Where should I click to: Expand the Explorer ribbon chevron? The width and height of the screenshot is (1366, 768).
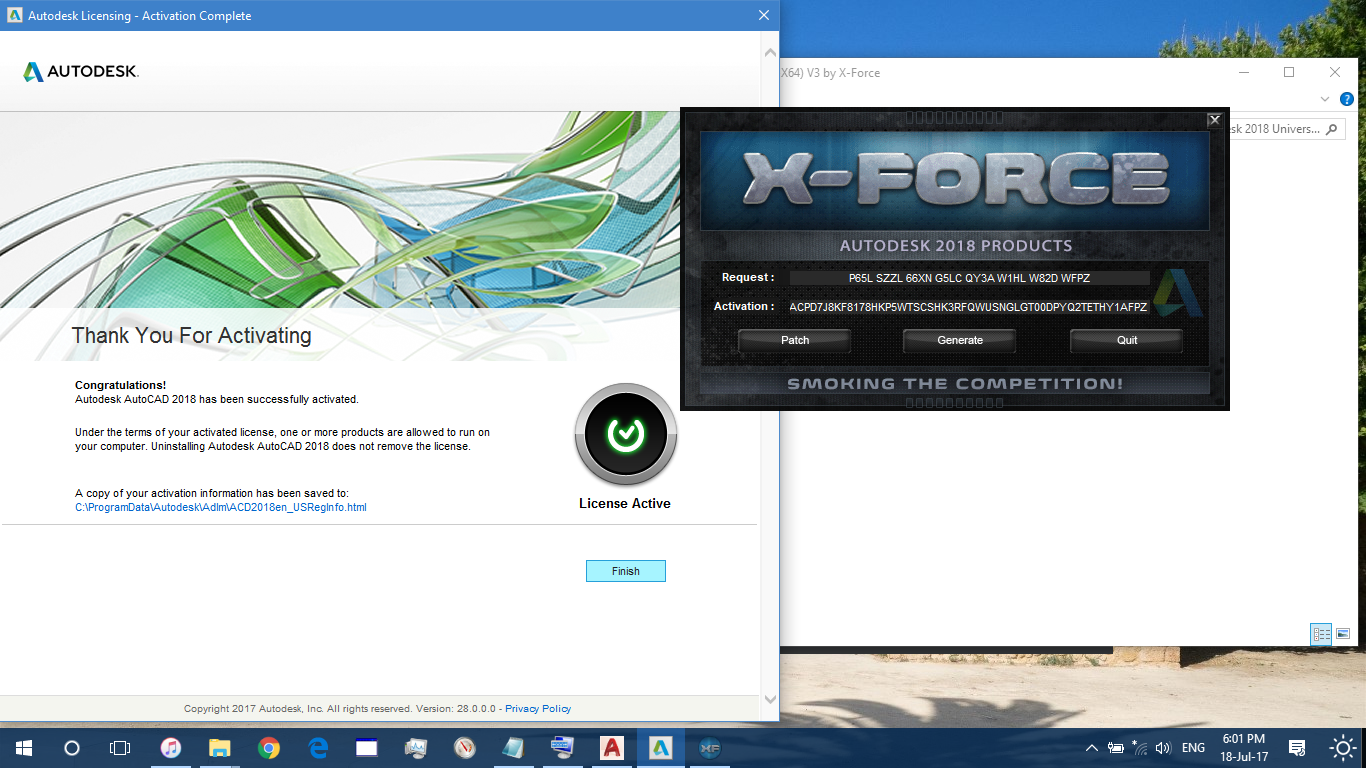1325,99
